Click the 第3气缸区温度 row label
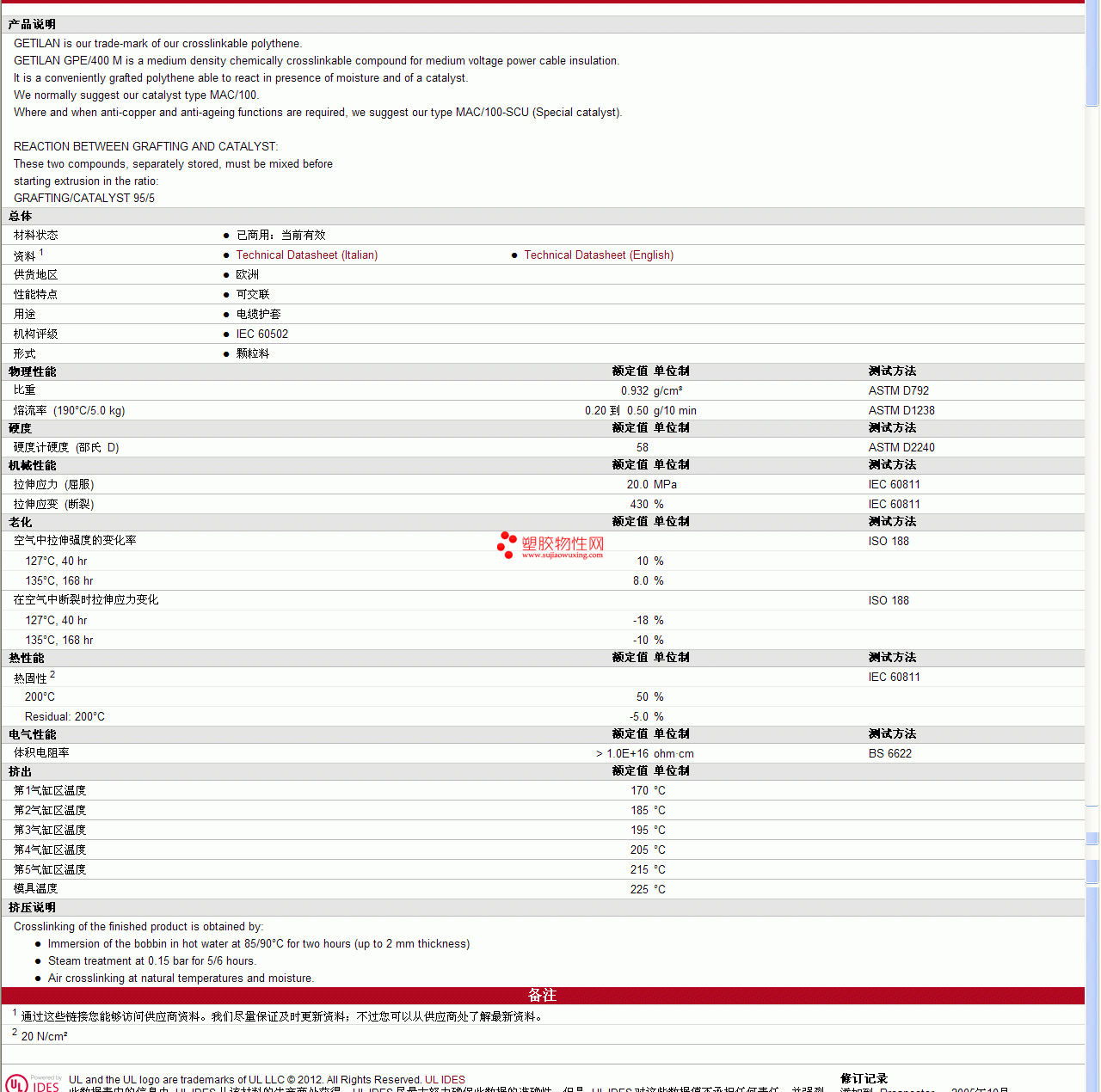 click(x=49, y=831)
